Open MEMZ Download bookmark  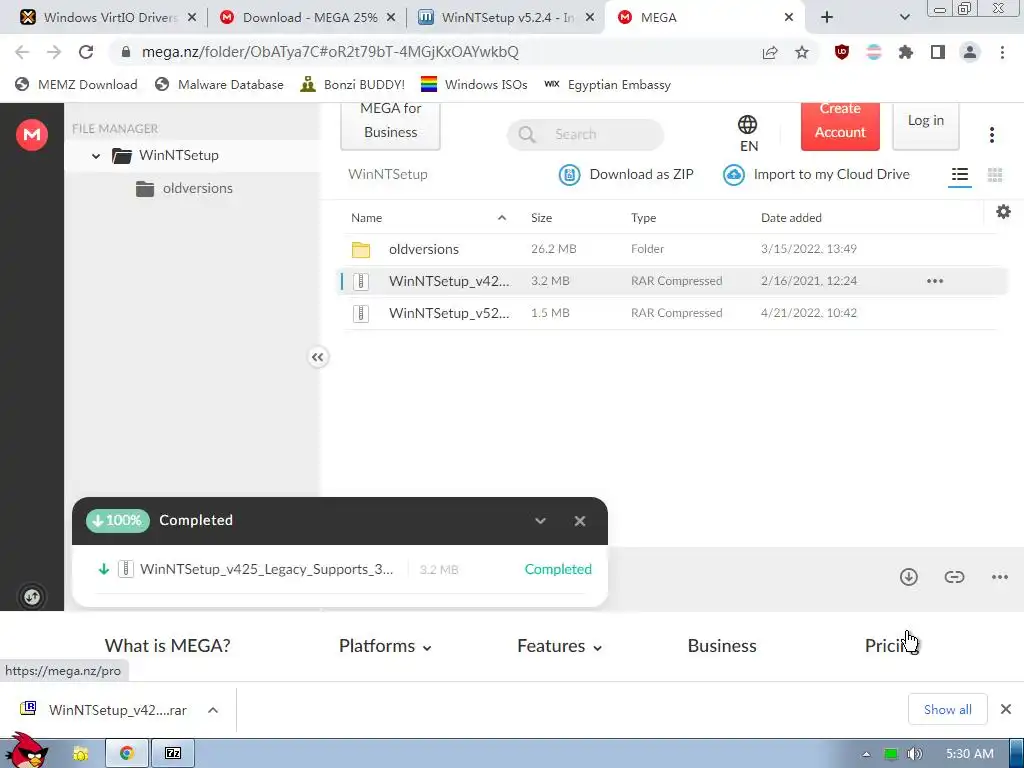(x=76, y=85)
